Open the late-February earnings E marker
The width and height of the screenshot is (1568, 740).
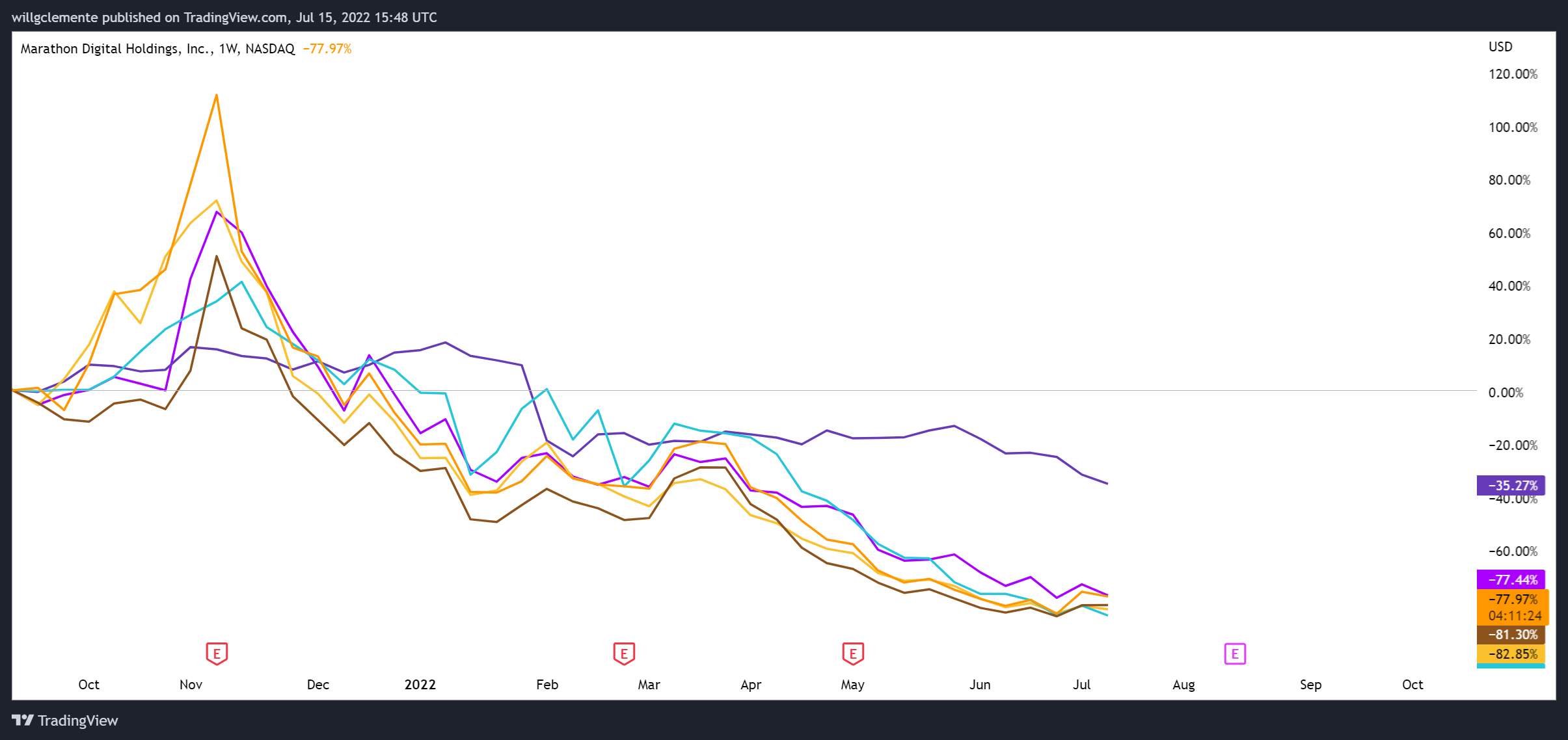click(624, 653)
